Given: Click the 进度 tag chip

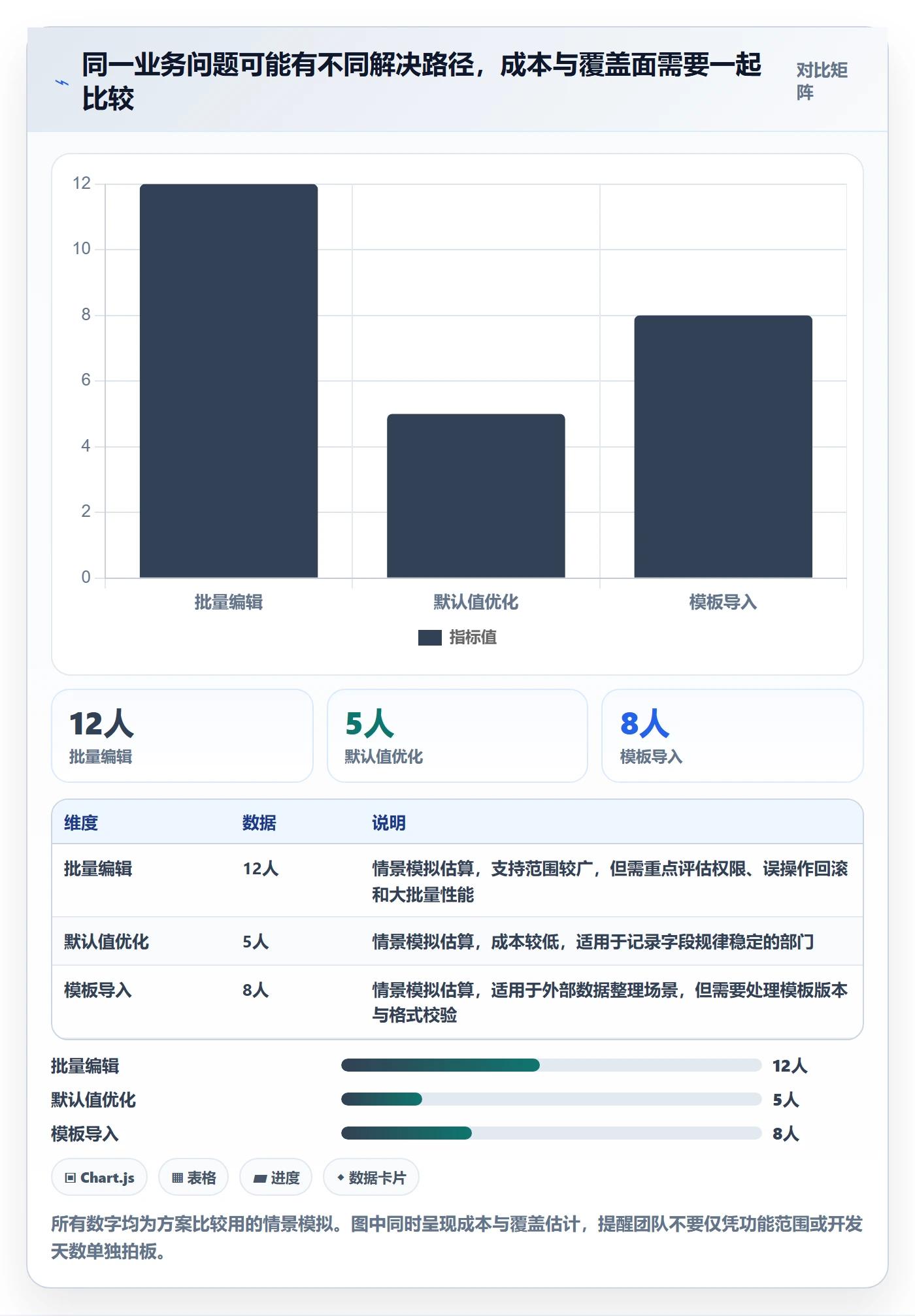Looking at the screenshot, I should click(x=276, y=1177).
